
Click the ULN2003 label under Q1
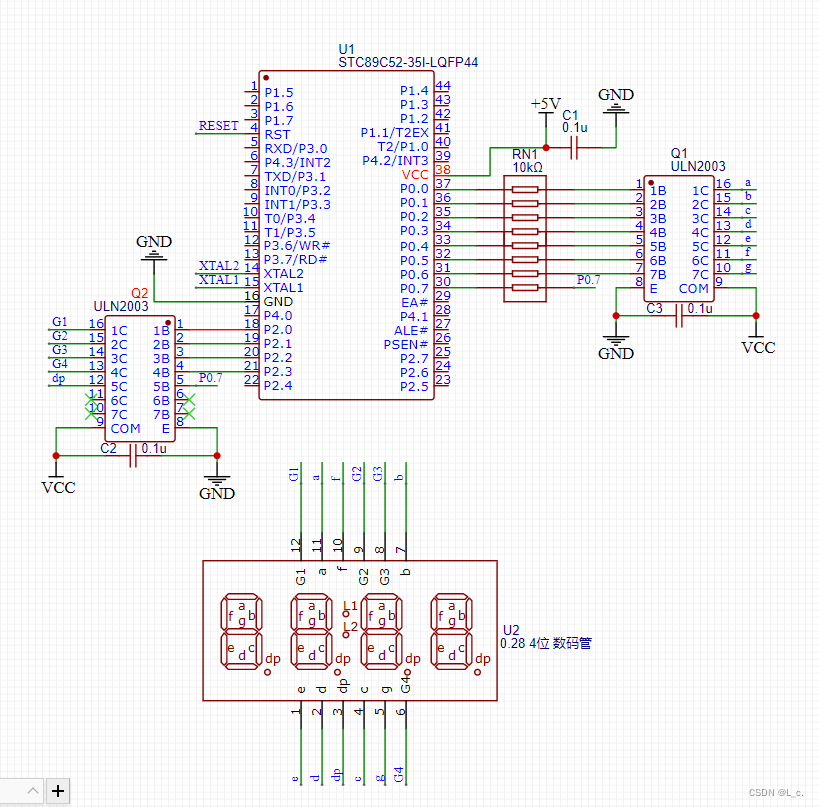pyautogui.click(x=698, y=167)
